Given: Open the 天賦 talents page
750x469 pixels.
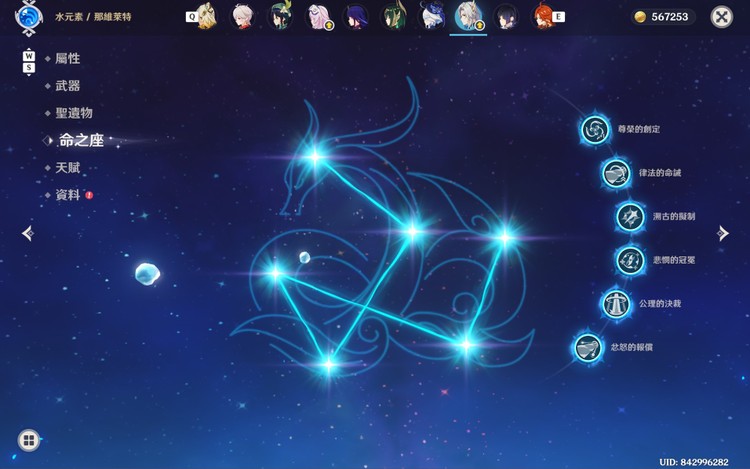Looking at the screenshot, I should pyautogui.click(x=67, y=167).
